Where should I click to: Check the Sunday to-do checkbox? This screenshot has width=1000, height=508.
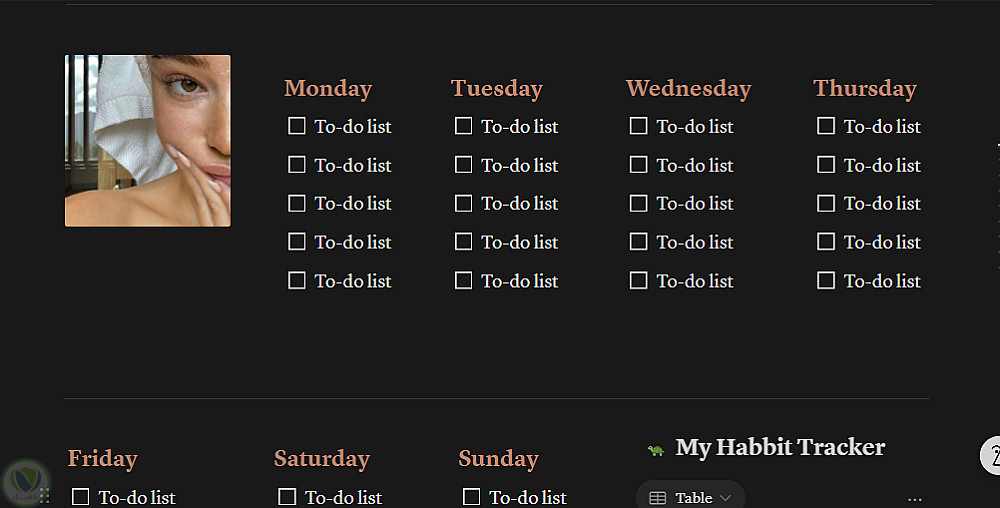472,497
